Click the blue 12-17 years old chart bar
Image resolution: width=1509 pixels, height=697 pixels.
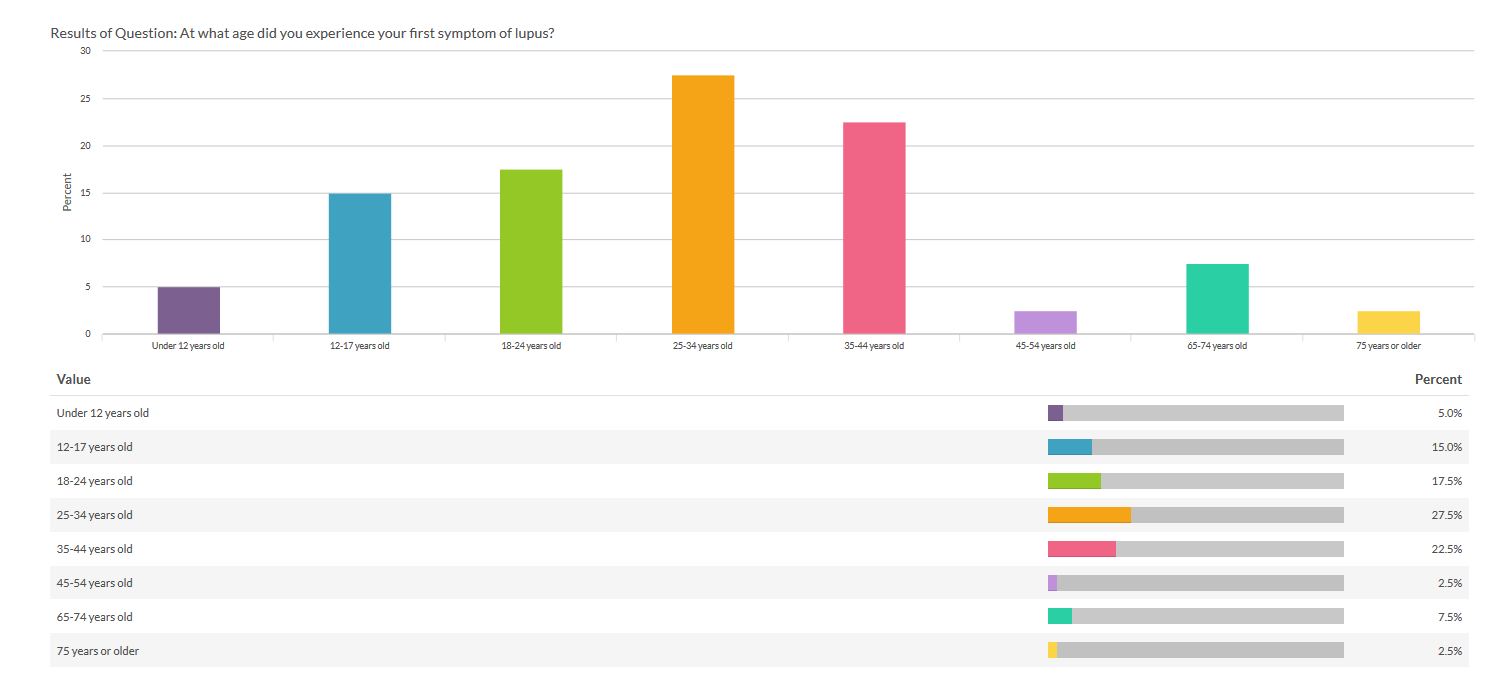[x=360, y=263]
